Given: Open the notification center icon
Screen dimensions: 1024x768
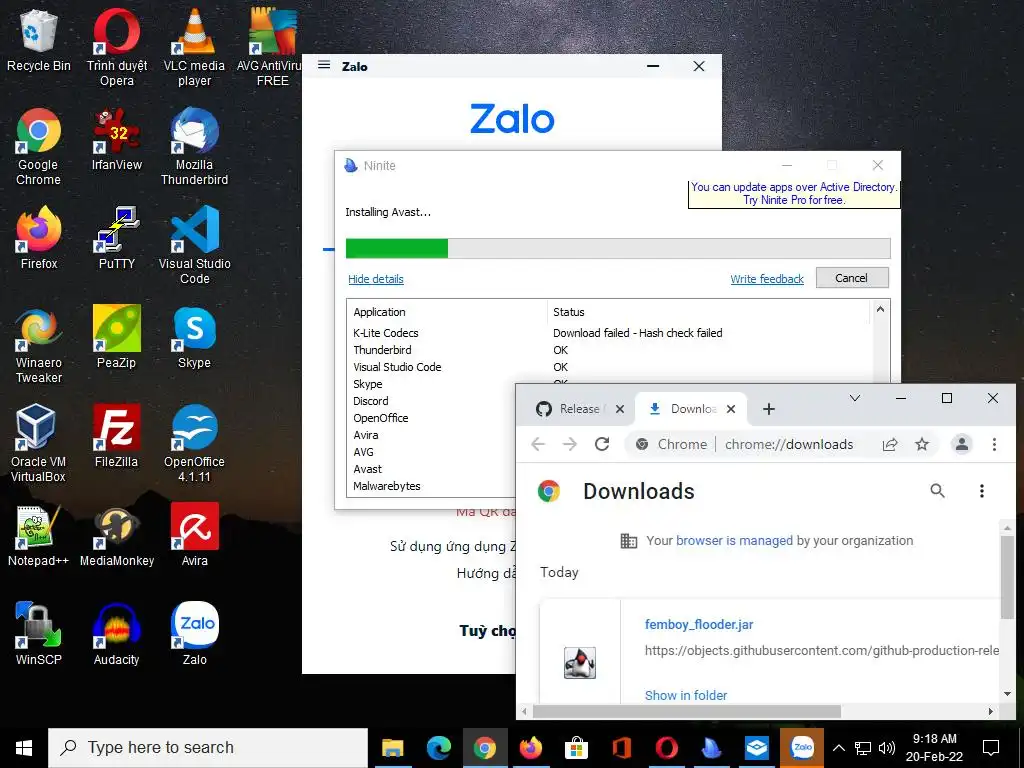Looking at the screenshot, I should (x=991, y=748).
